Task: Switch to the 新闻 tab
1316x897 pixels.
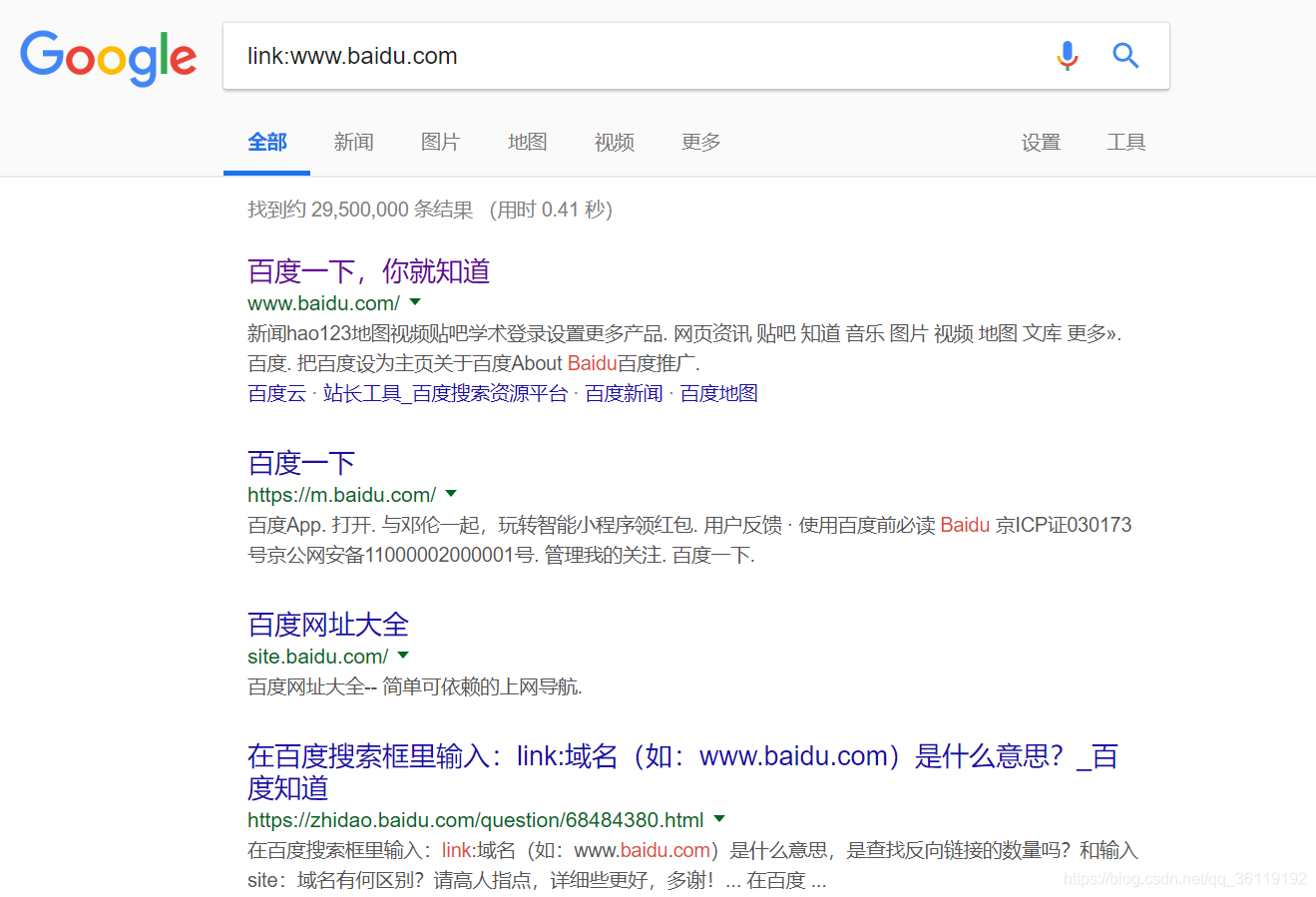Action: pos(353,143)
